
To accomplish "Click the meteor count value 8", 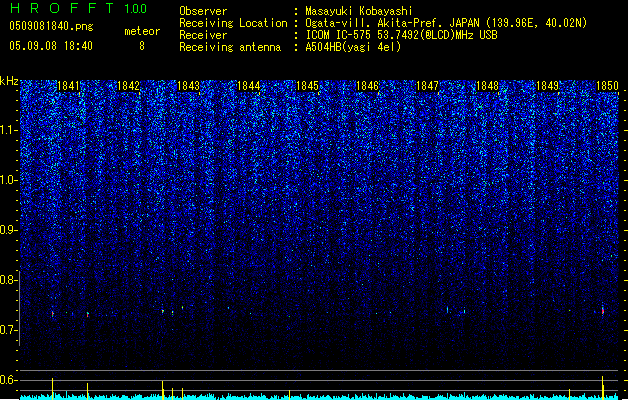I will click(x=142, y=46).
